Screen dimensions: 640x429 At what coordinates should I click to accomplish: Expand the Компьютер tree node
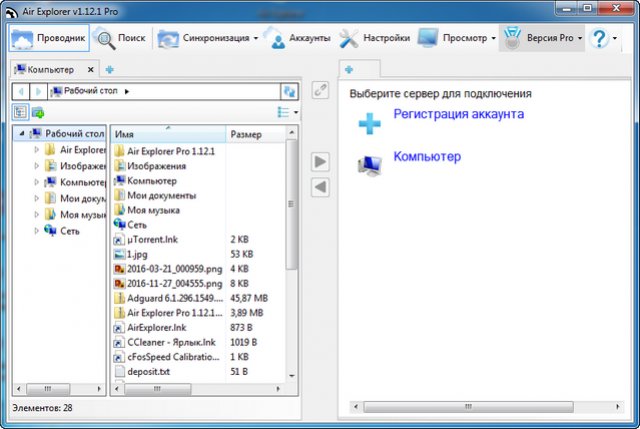pos(37,183)
